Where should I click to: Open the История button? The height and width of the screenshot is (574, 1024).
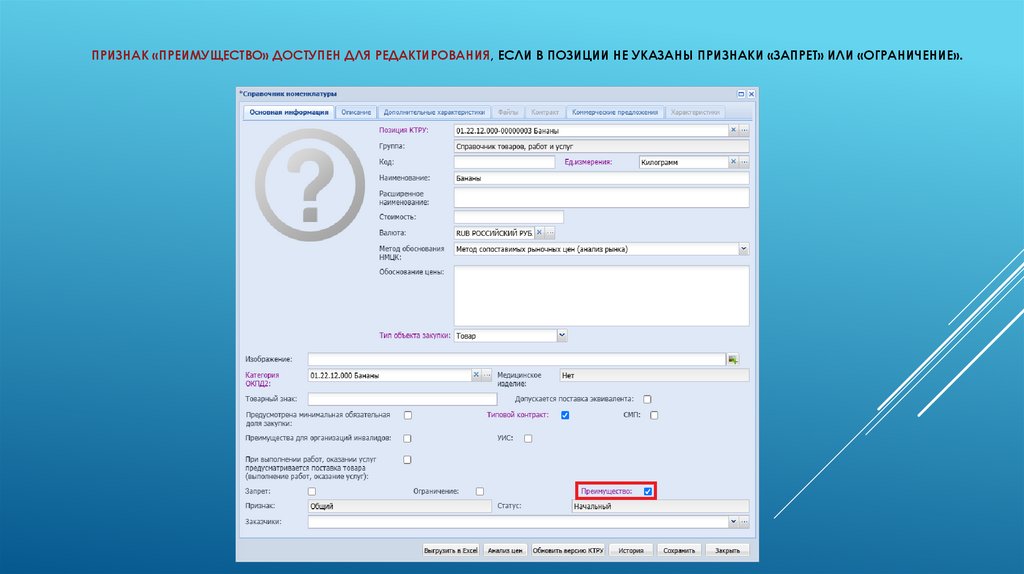(x=631, y=550)
